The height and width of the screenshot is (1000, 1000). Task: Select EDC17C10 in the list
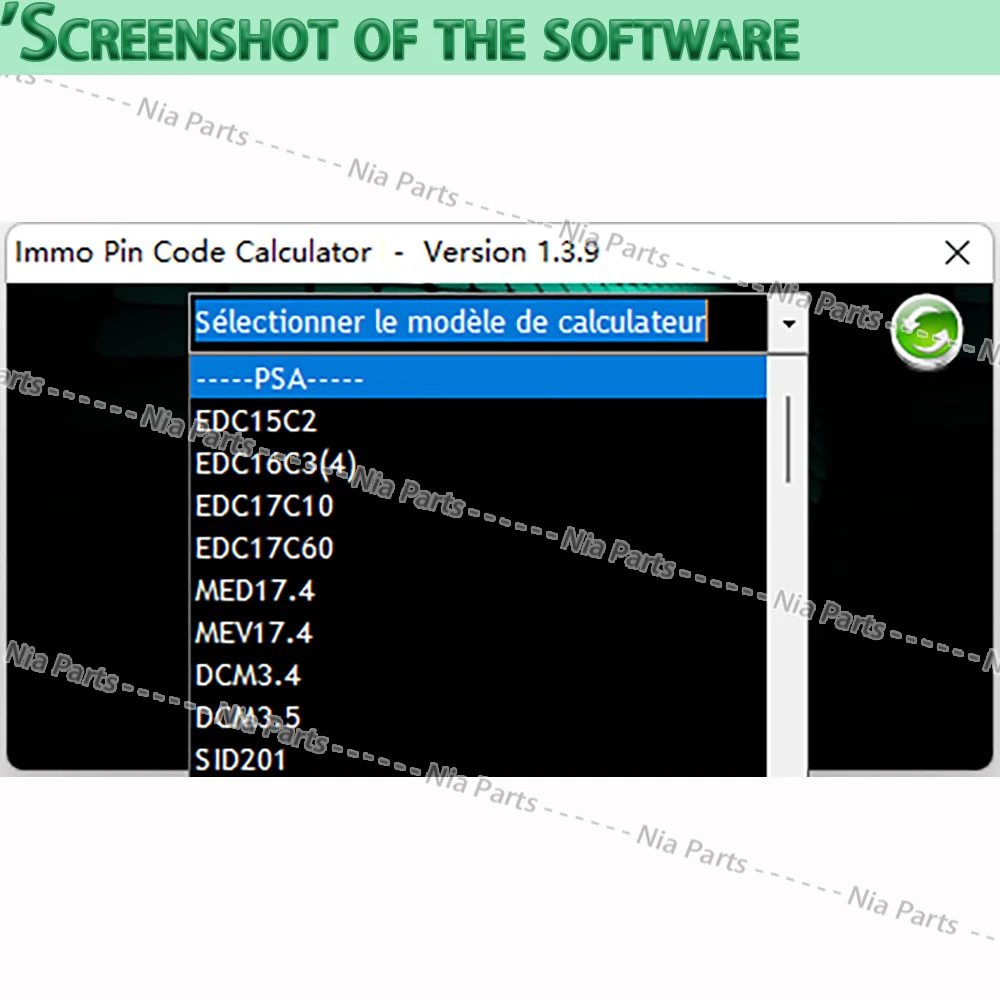(478, 506)
